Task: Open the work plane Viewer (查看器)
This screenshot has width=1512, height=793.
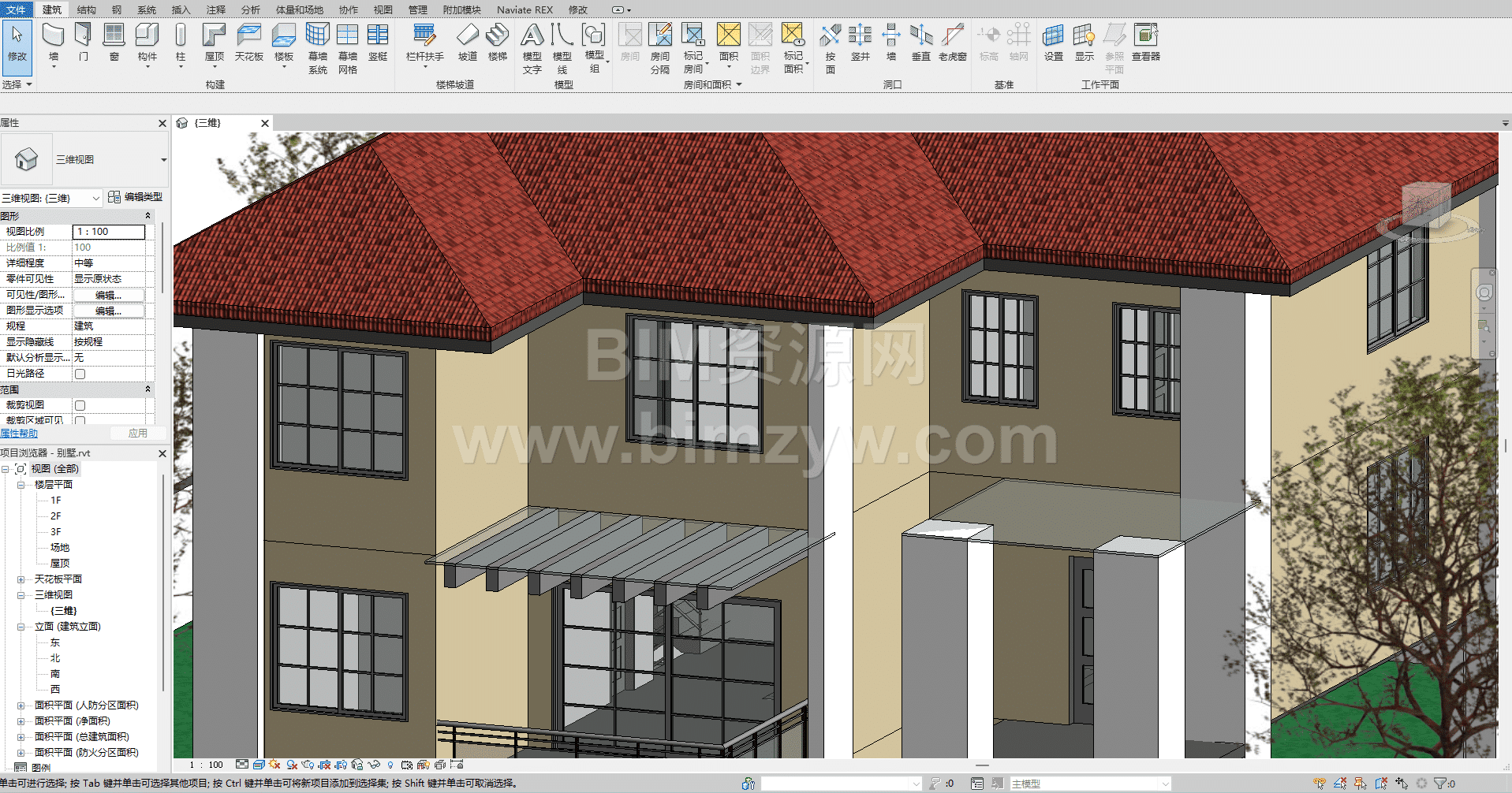Action: (1146, 42)
